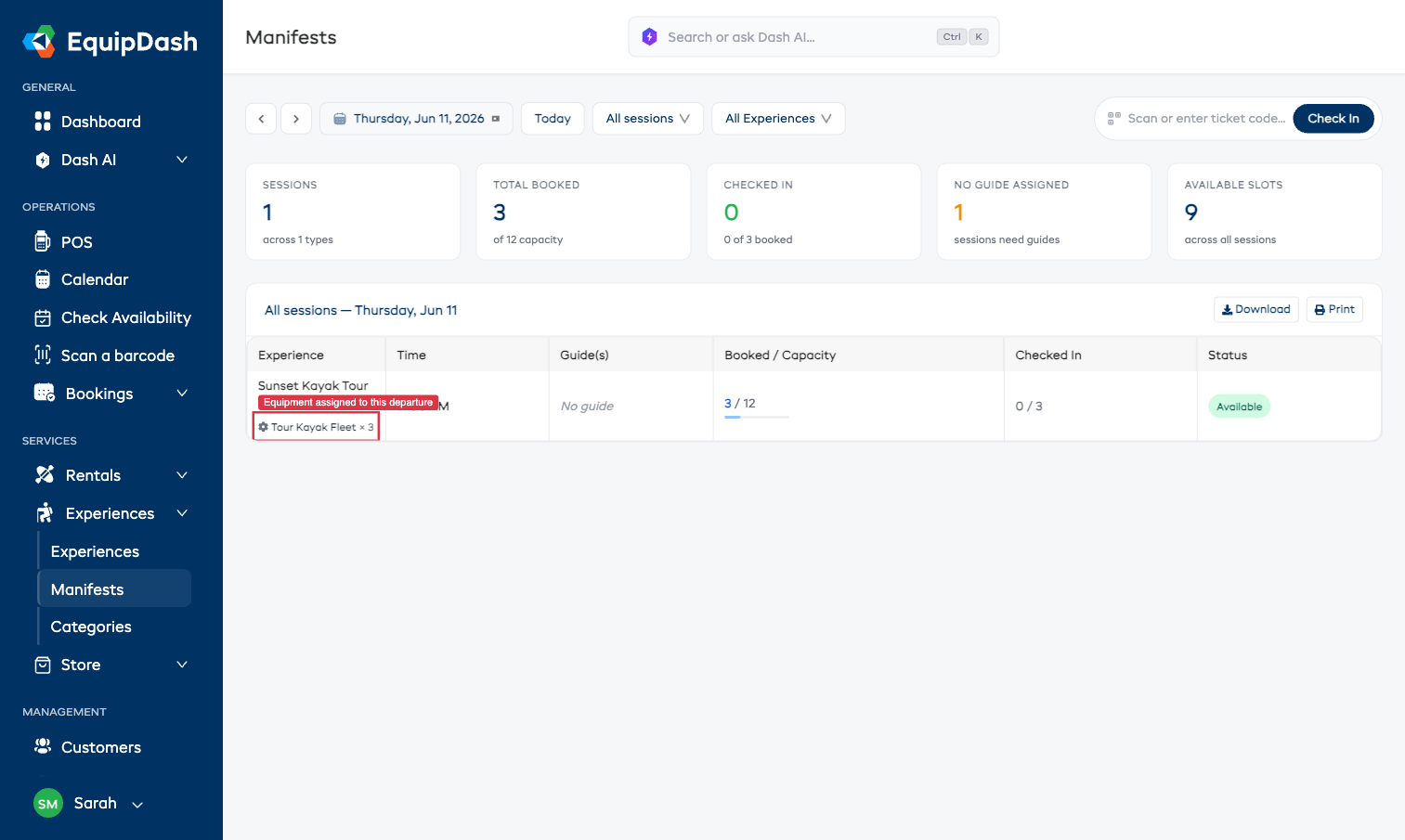1405x840 pixels.
Task: Click the Total Booked stat card
Action: click(x=583, y=212)
